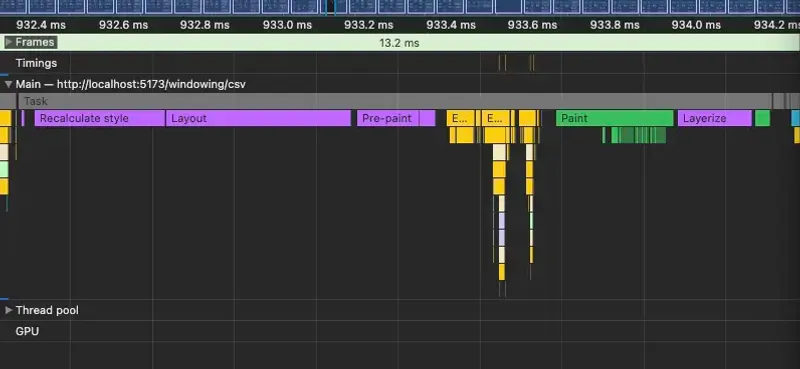The image size is (800, 369).
Task: Select the second yellow E... event block
Action: pyautogui.click(x=495, y=118)
